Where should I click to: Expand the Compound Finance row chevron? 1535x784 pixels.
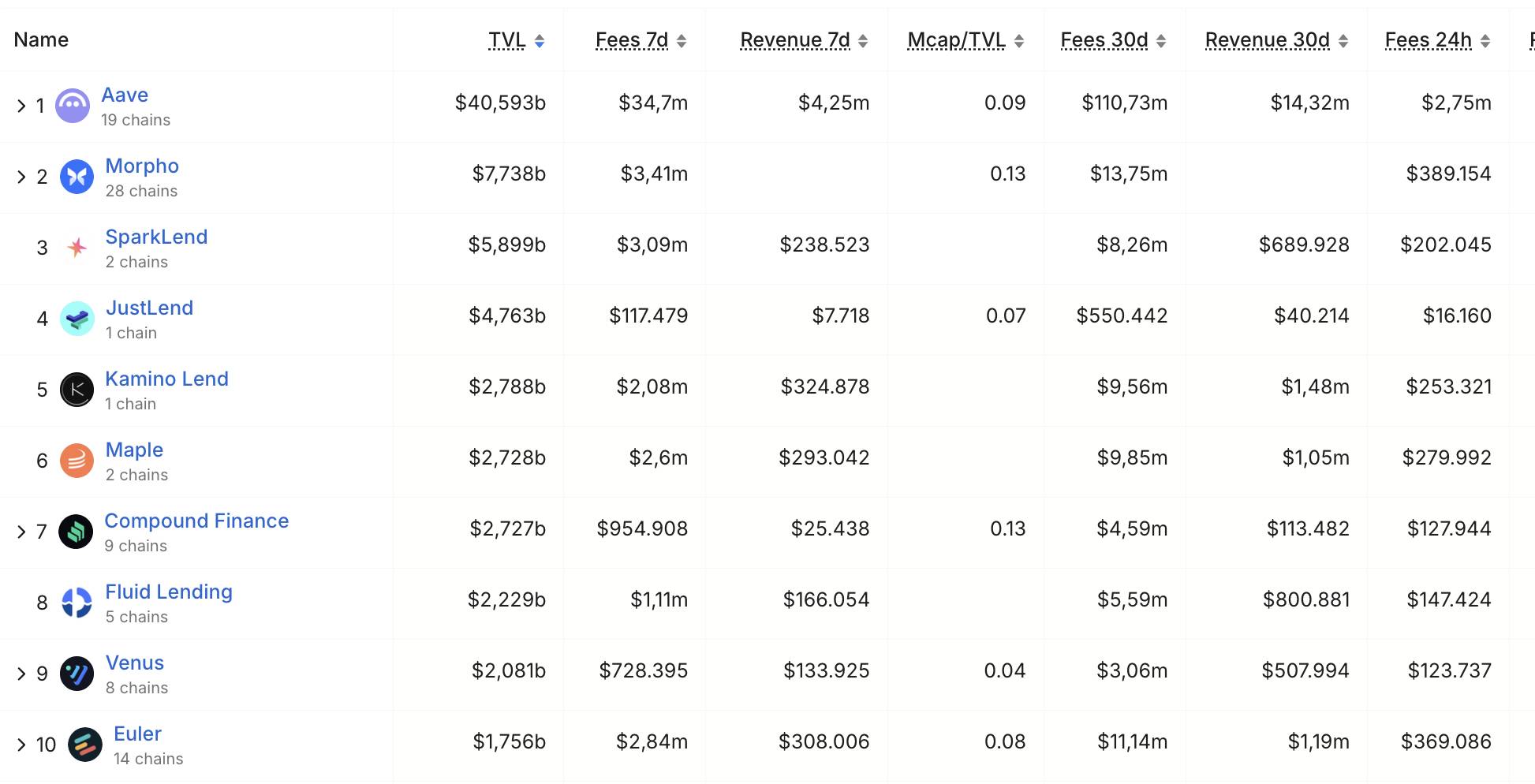pyautogui.click(x=21, y=532)
